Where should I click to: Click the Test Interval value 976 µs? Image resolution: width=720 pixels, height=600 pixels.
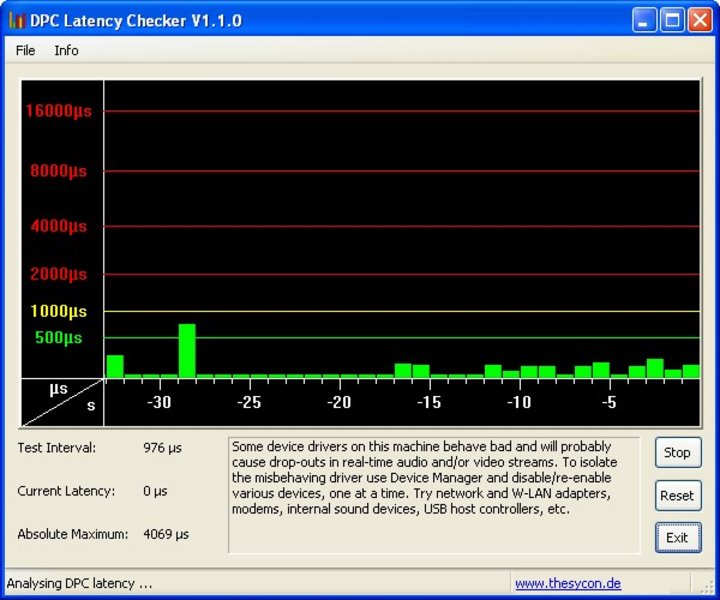click(x=162, y=448)
